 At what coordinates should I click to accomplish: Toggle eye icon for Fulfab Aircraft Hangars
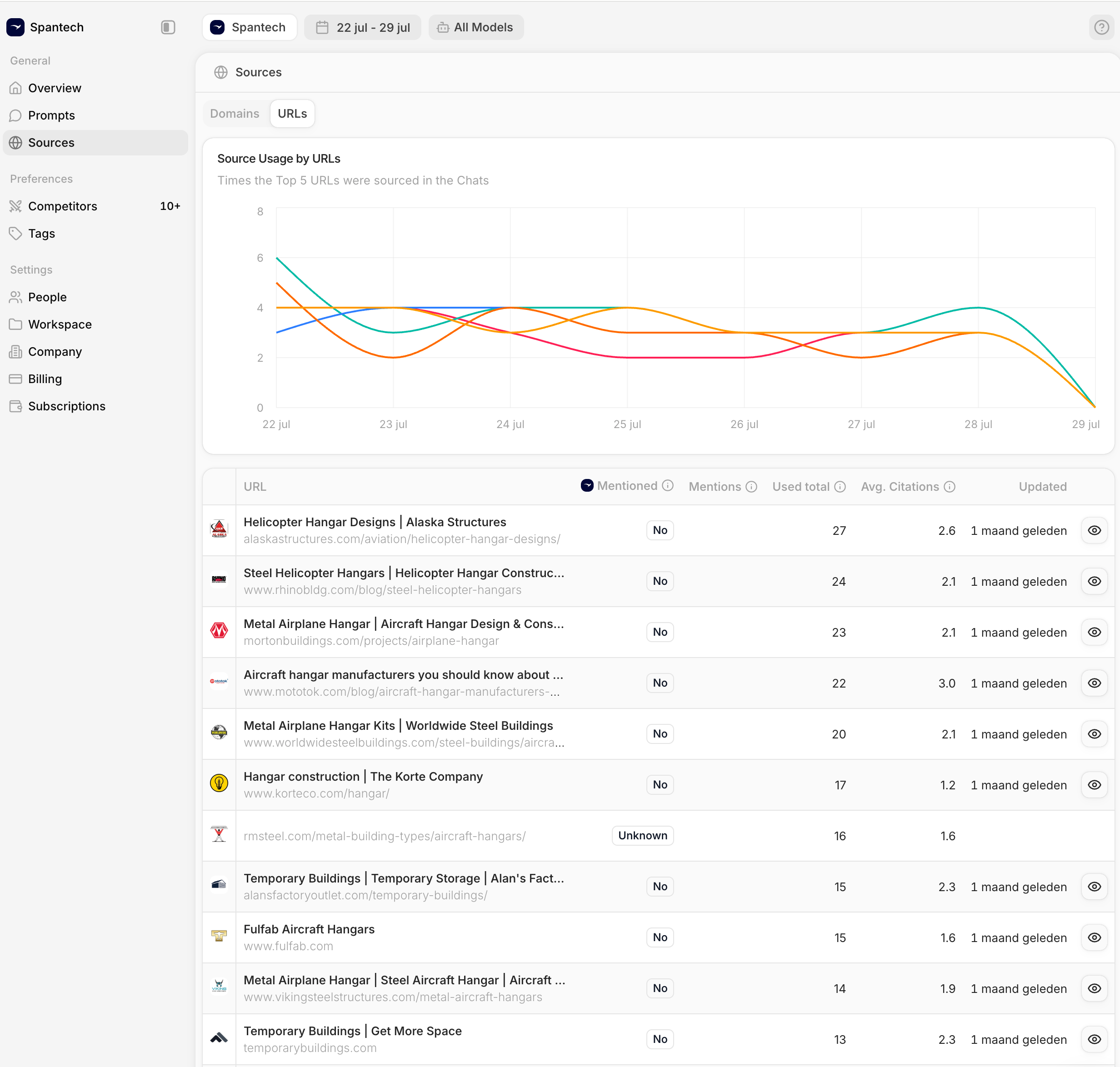click(1094, 937)
